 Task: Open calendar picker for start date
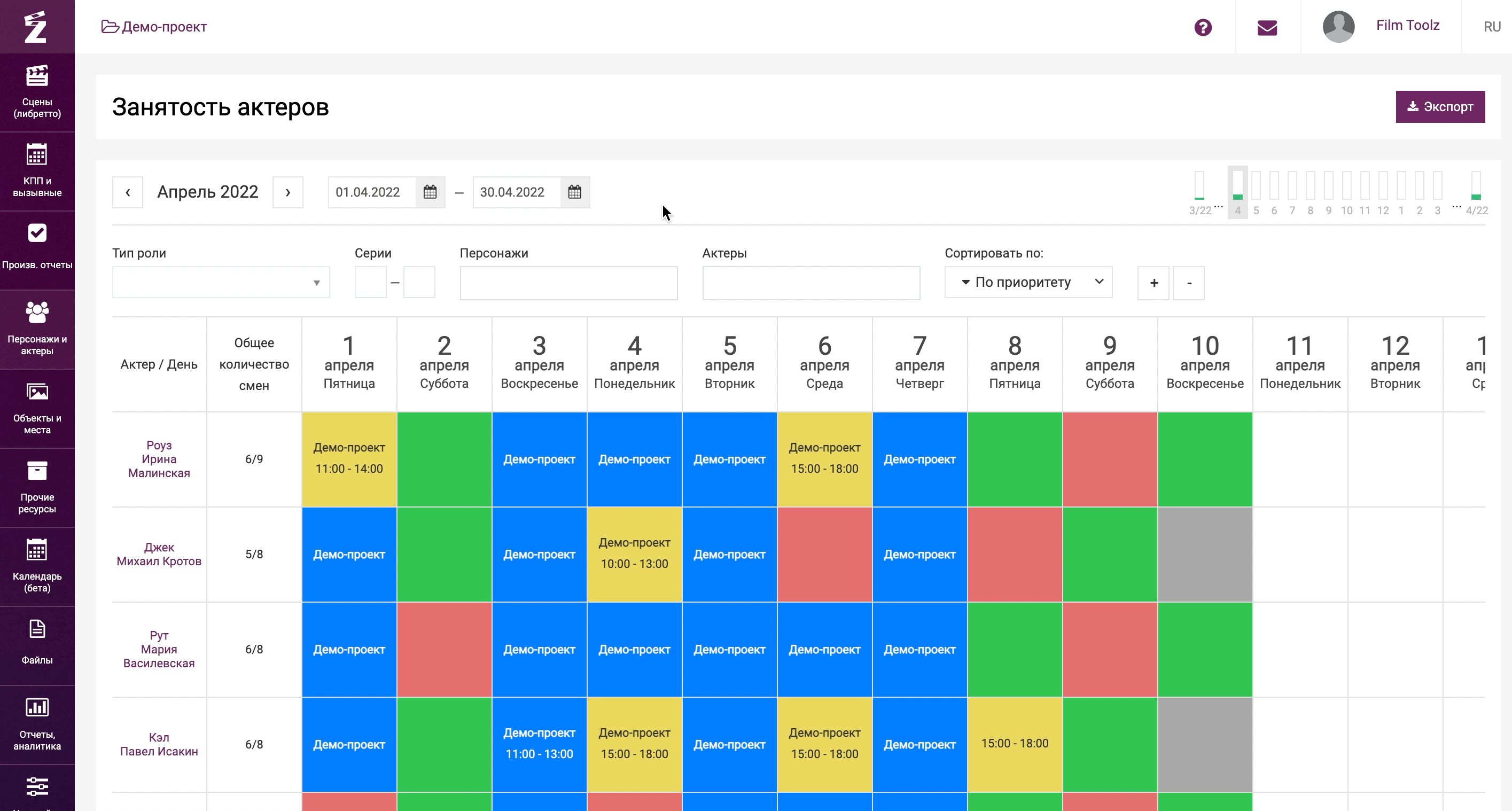(430, 192)
